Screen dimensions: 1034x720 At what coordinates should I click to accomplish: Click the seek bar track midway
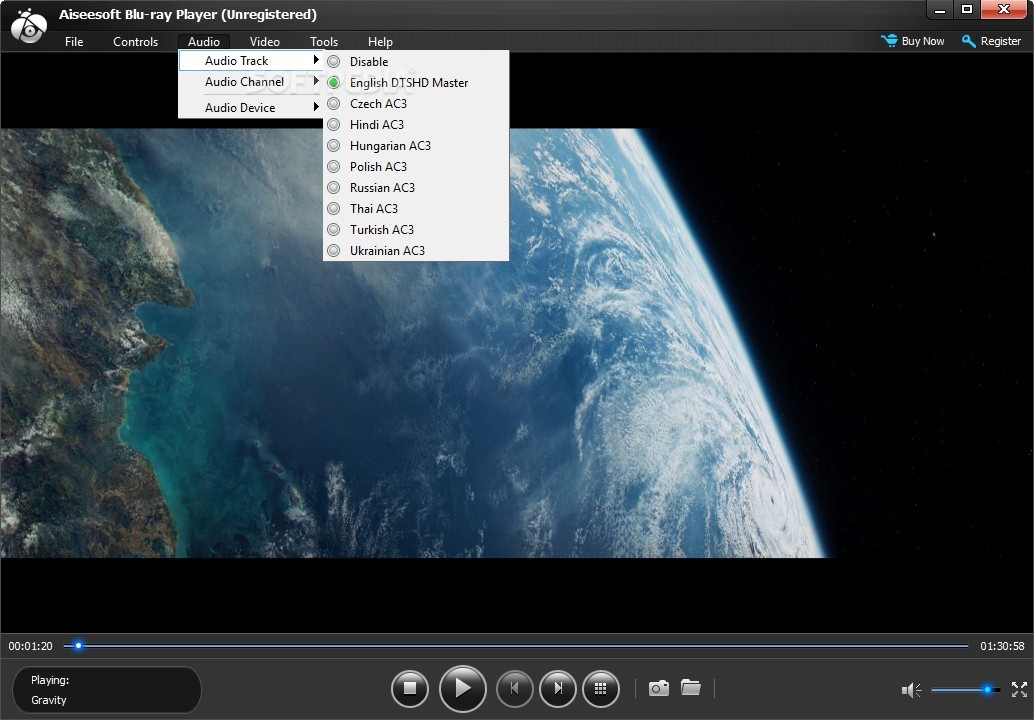click(x=516, y=645)
